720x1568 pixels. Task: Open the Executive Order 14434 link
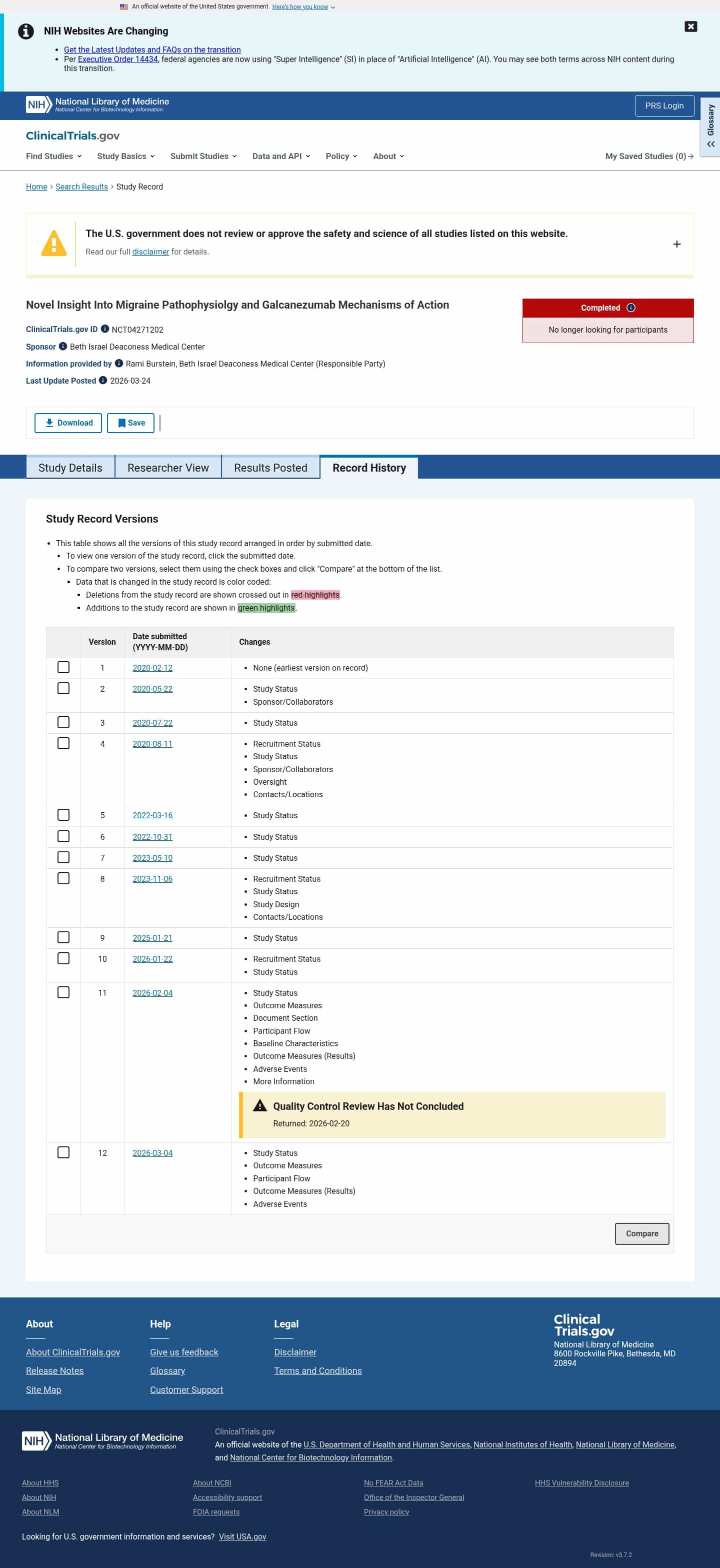coord(117,59)
